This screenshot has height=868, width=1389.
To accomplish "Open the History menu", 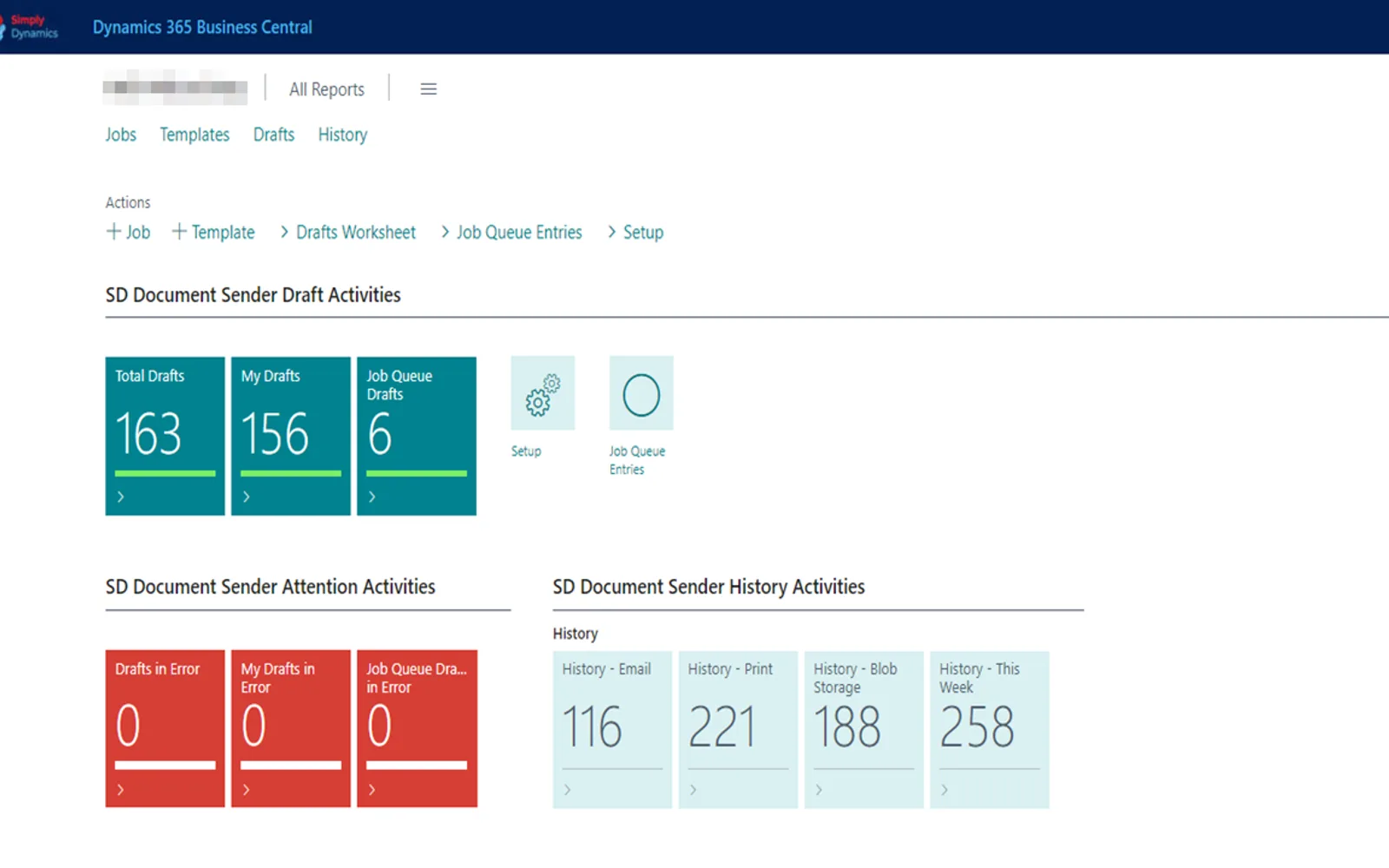I will coord(343,135).
